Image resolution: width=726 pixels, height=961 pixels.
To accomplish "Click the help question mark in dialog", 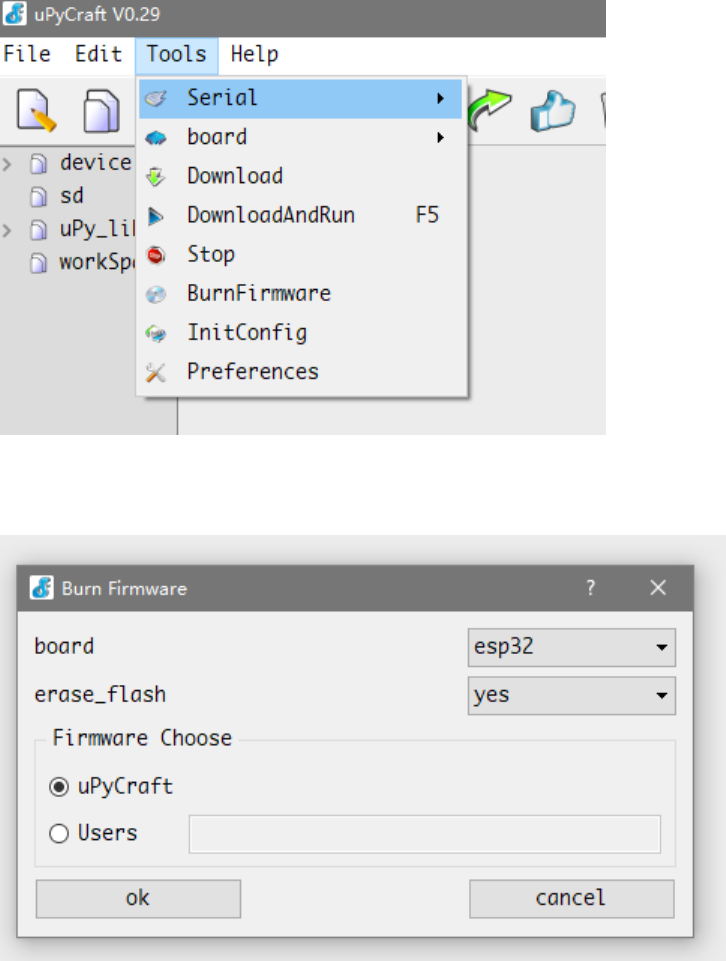I will tap(591, 588).
